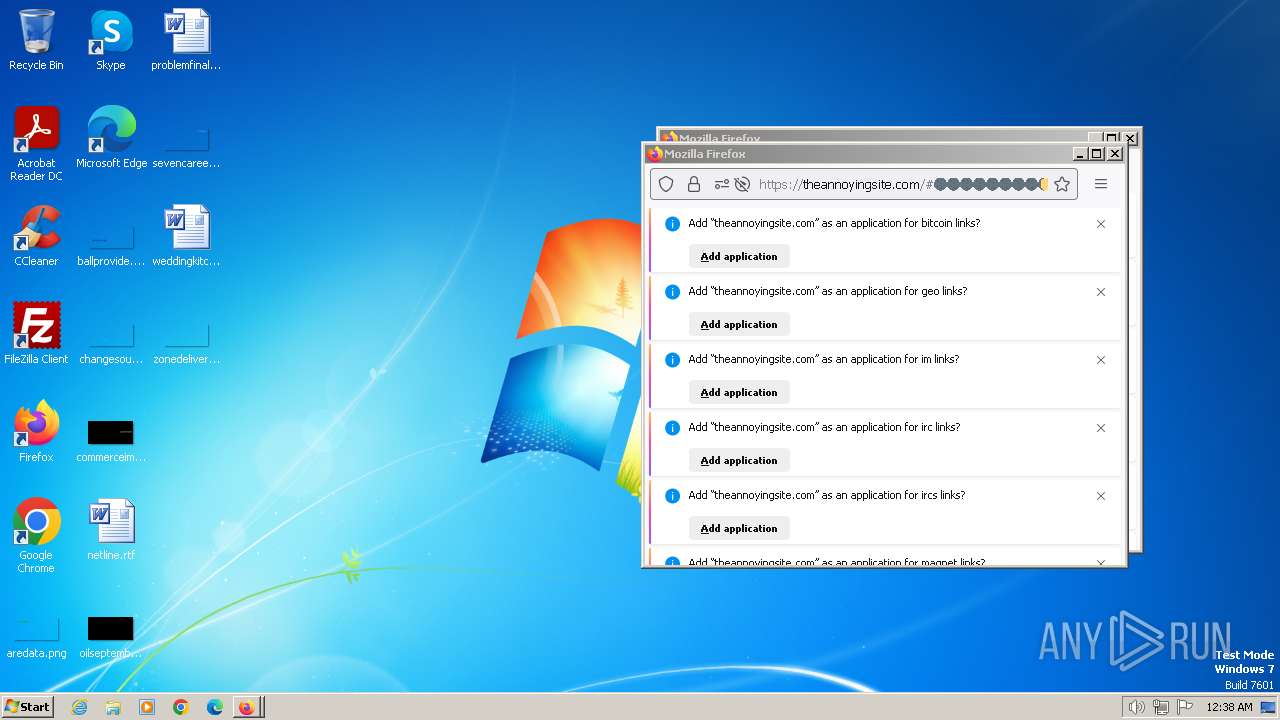This screenshot has height=720, width=1280.
Task: Dismiss the irc links notification
Action: (x=1101, y=428)
